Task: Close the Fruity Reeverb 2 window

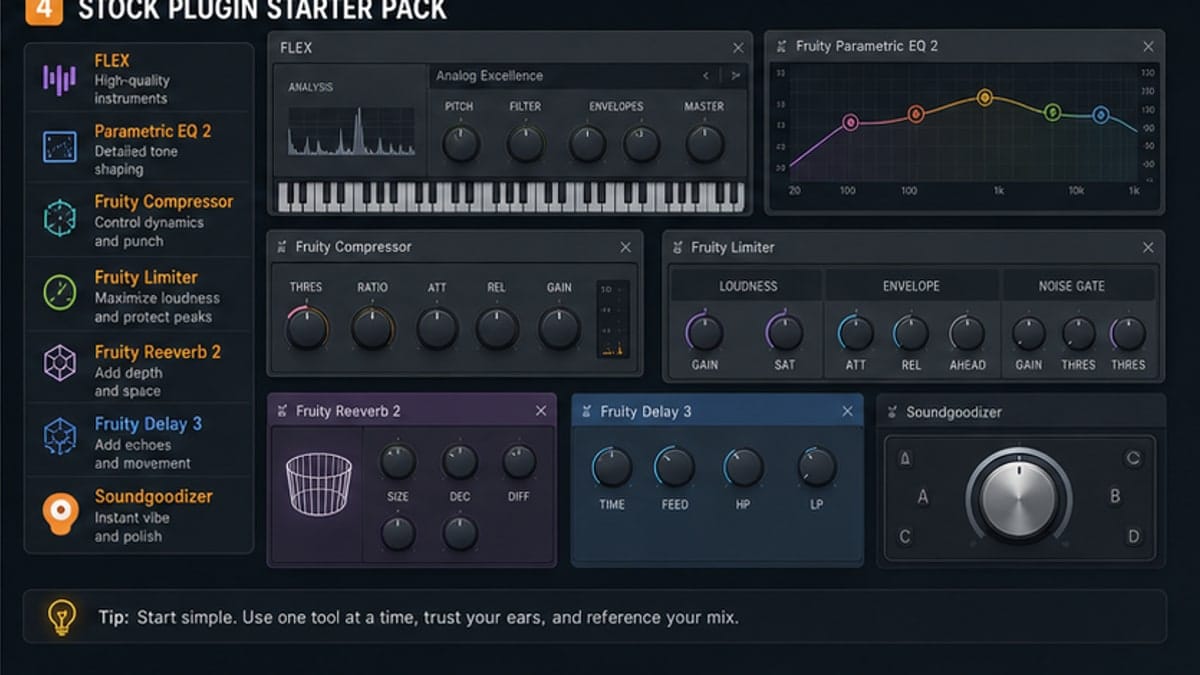Action: (x=541, y=411)
